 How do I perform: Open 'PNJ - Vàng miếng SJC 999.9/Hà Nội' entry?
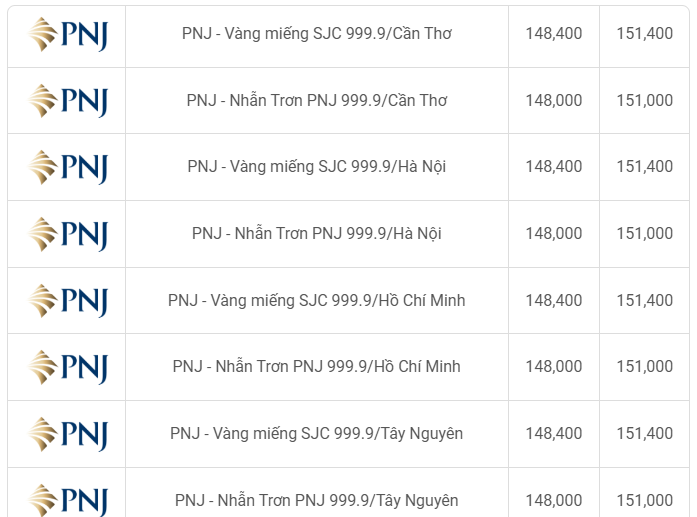click(x=316, y=167)
